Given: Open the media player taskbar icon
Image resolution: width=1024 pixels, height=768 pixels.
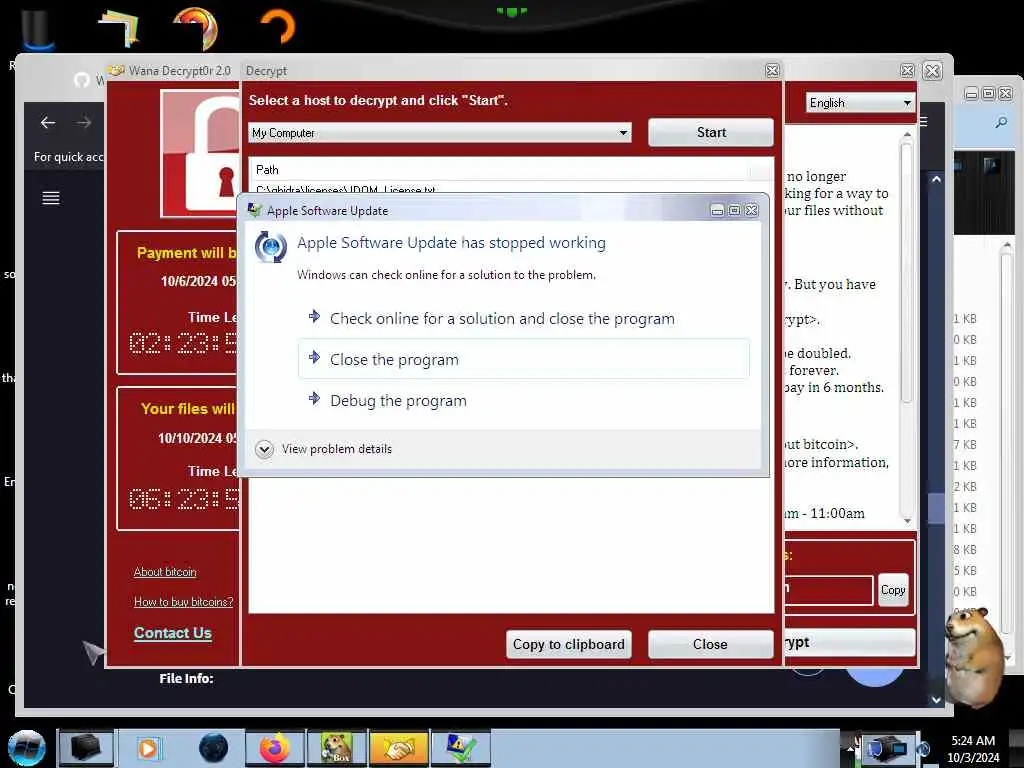Looking at the screenshot, I should (x=148, y=748).
